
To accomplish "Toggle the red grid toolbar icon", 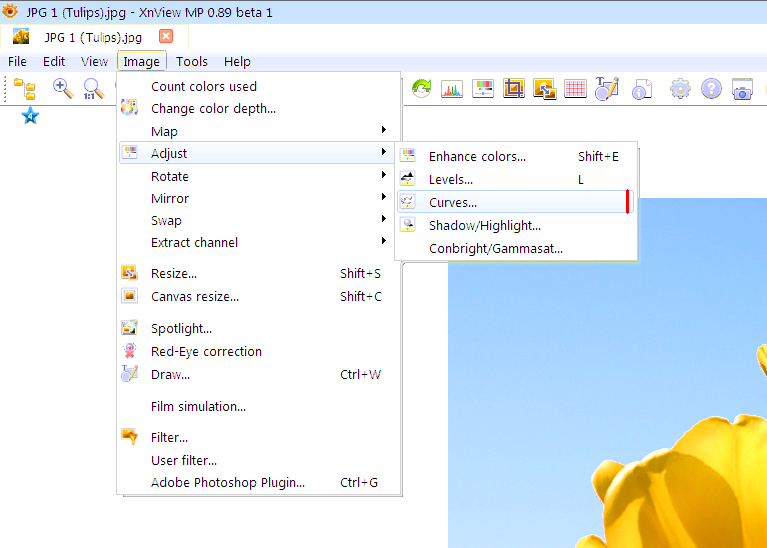I will point(575,89).
